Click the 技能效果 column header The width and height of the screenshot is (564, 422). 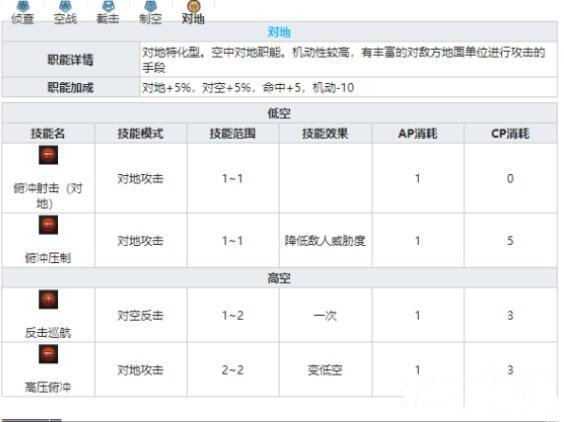326,133
